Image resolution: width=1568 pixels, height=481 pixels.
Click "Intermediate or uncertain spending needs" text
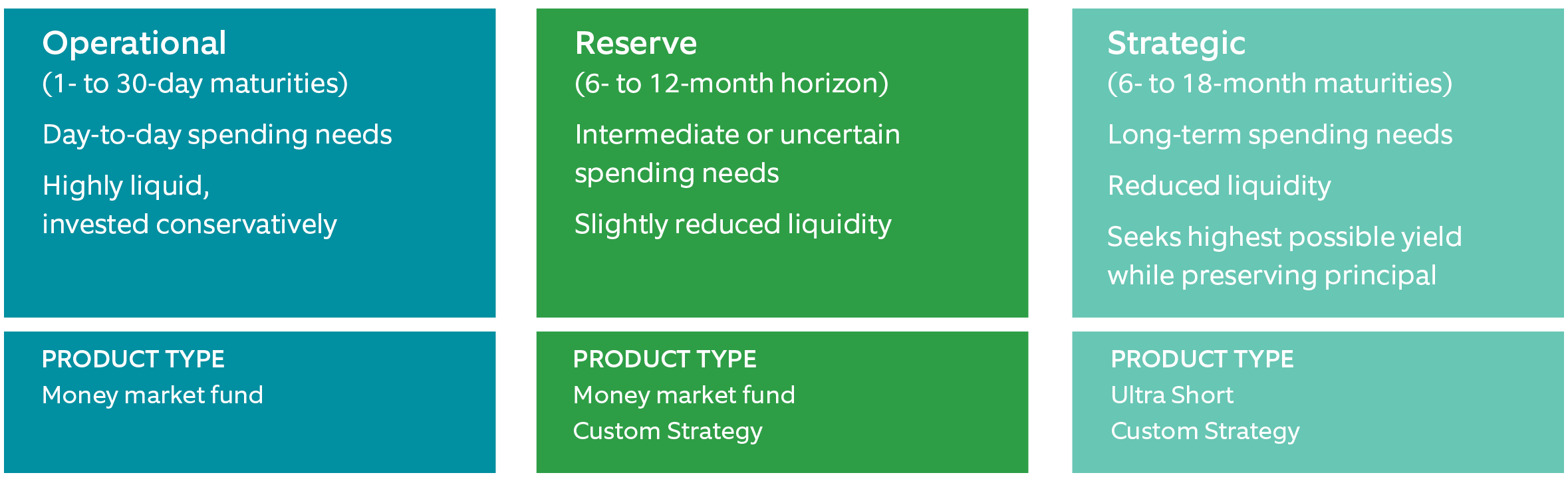737,153
